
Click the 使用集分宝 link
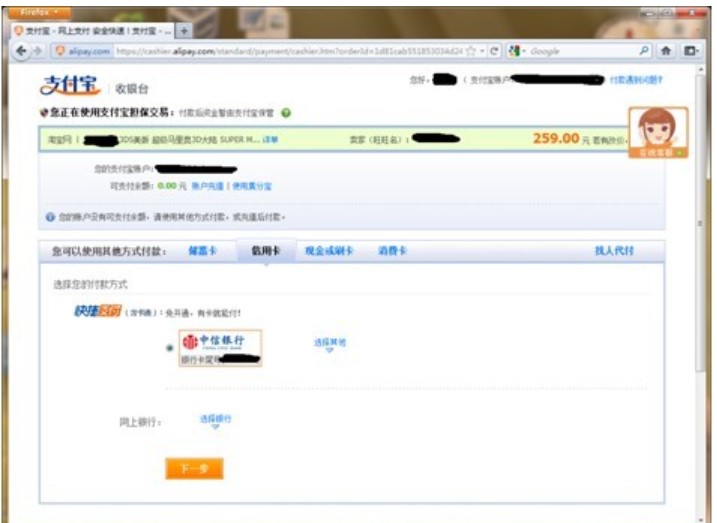tap(252, 186)
